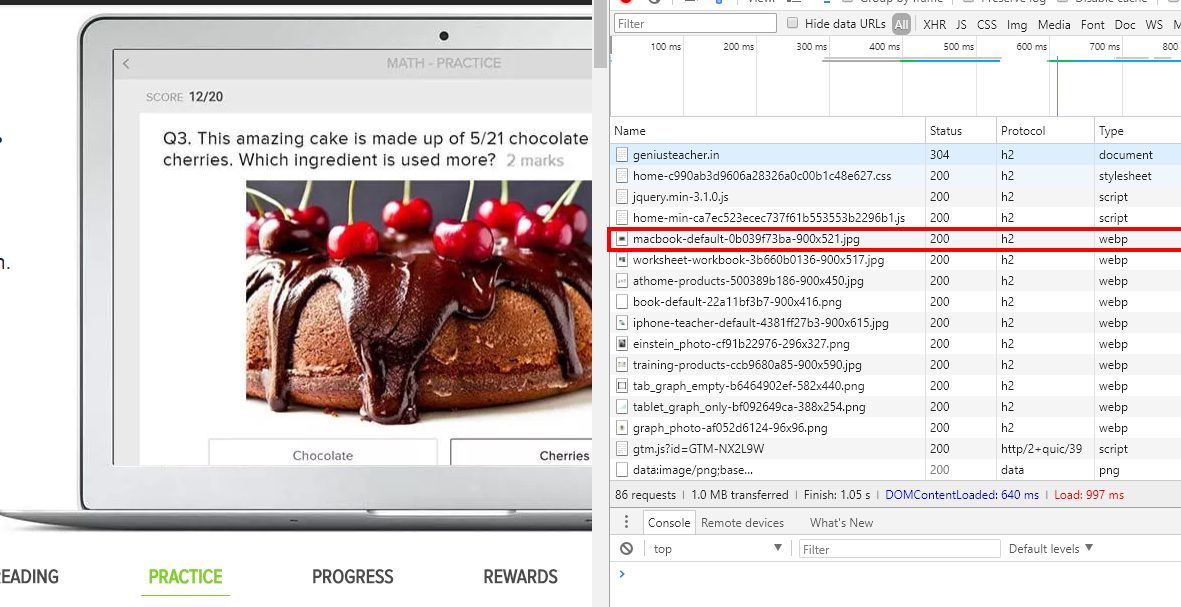Image resolution: width=1181 pixels, height=607 pixels.
Task: Click the 86 requests summary text
Action: coord(645,496)
